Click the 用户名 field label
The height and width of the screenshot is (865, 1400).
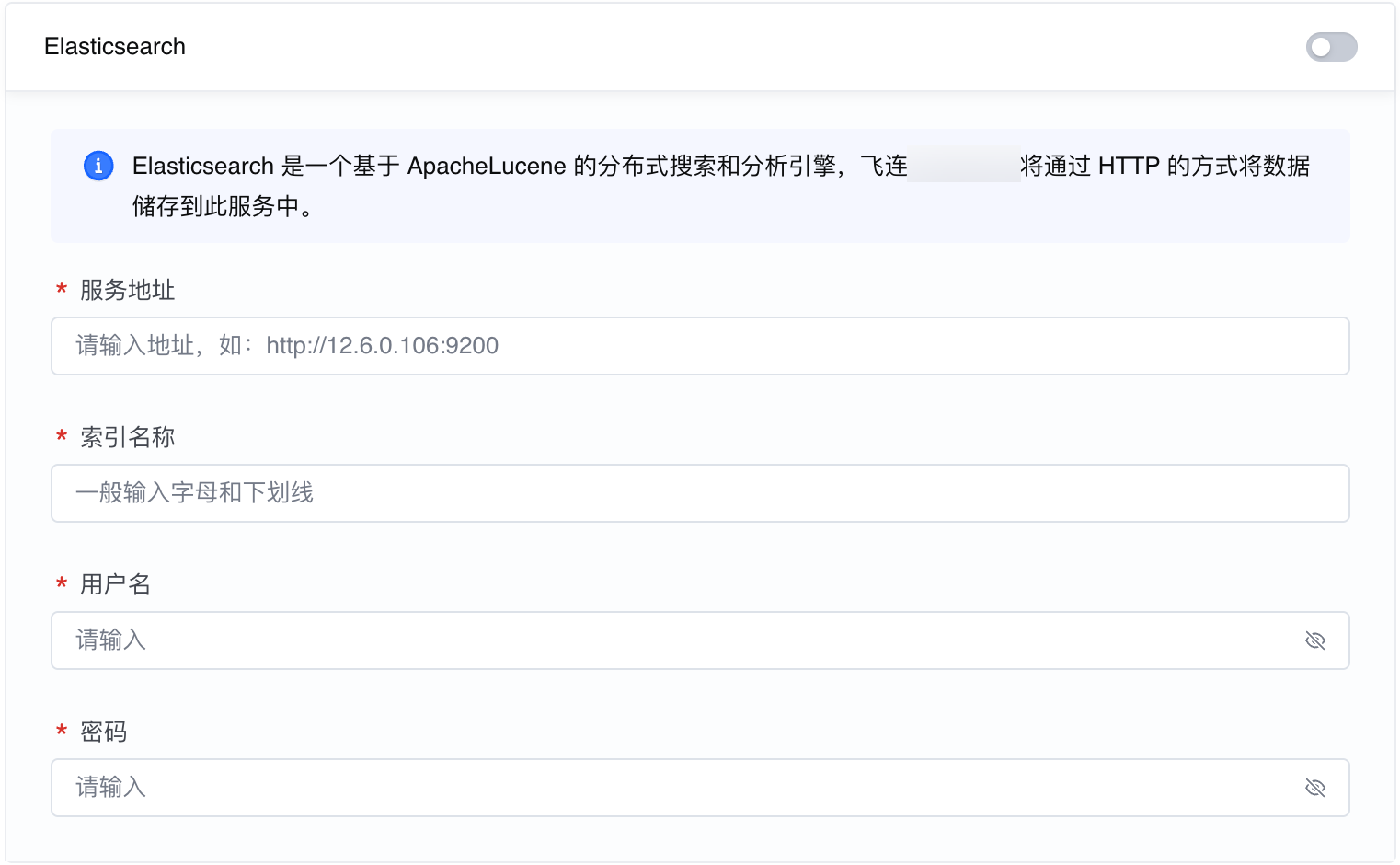tap(116, 584)
